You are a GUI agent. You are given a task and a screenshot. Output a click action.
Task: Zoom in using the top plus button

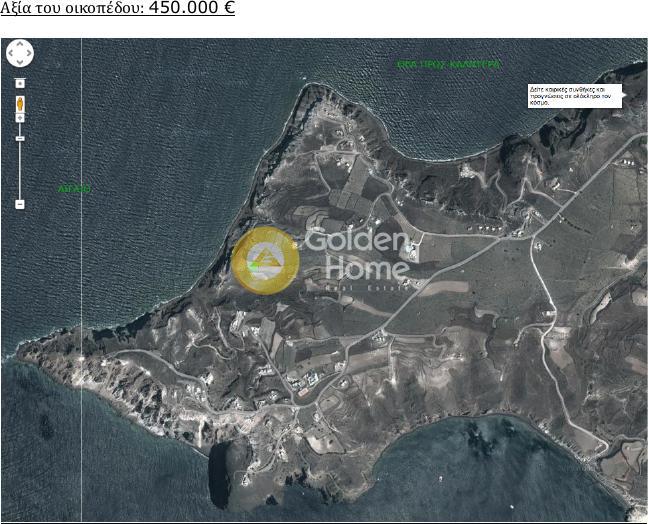20,84
